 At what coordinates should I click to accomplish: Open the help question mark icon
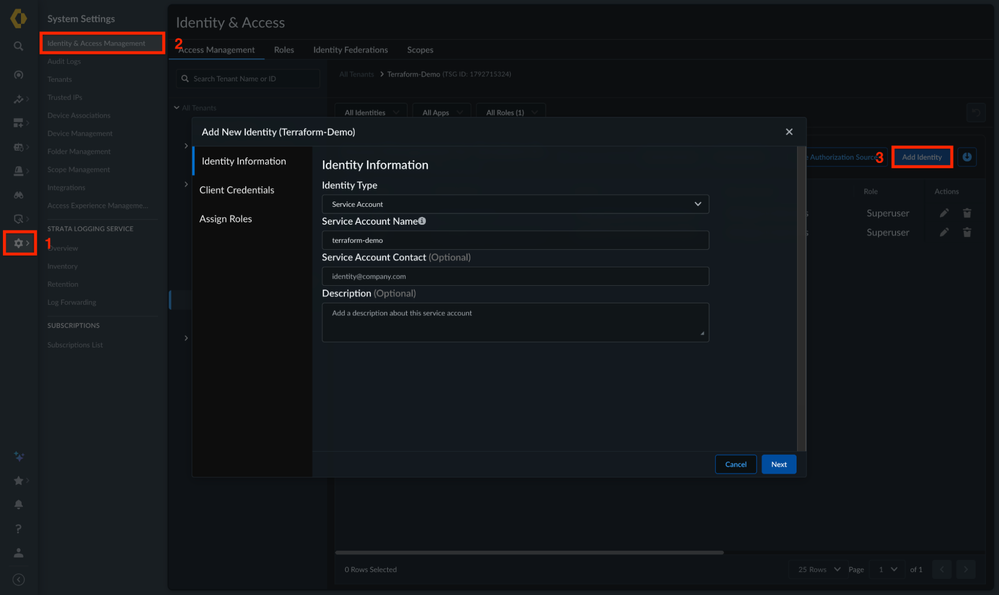point(18,529)
